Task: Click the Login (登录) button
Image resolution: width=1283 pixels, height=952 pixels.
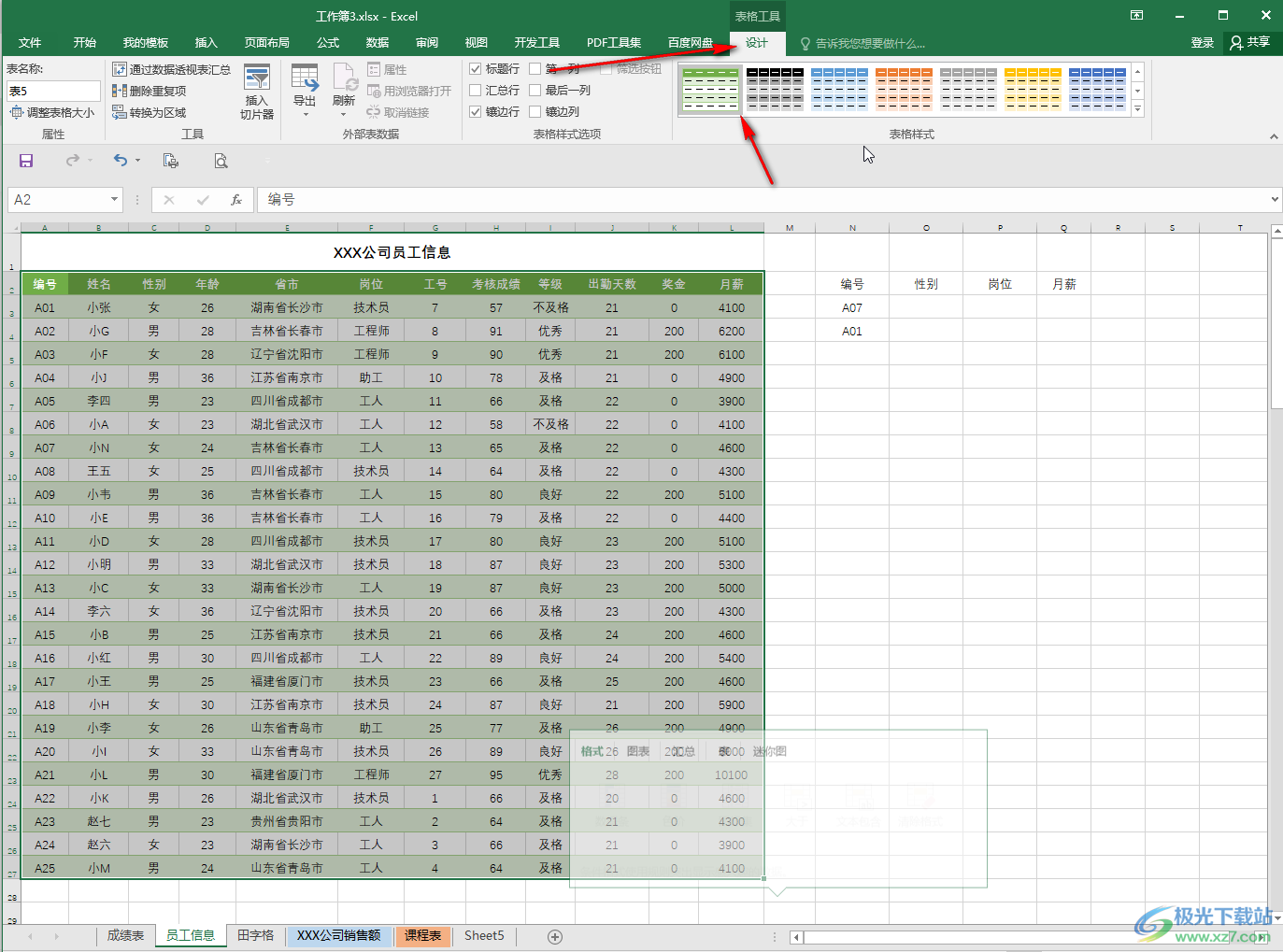Action: coord(1203,43)
